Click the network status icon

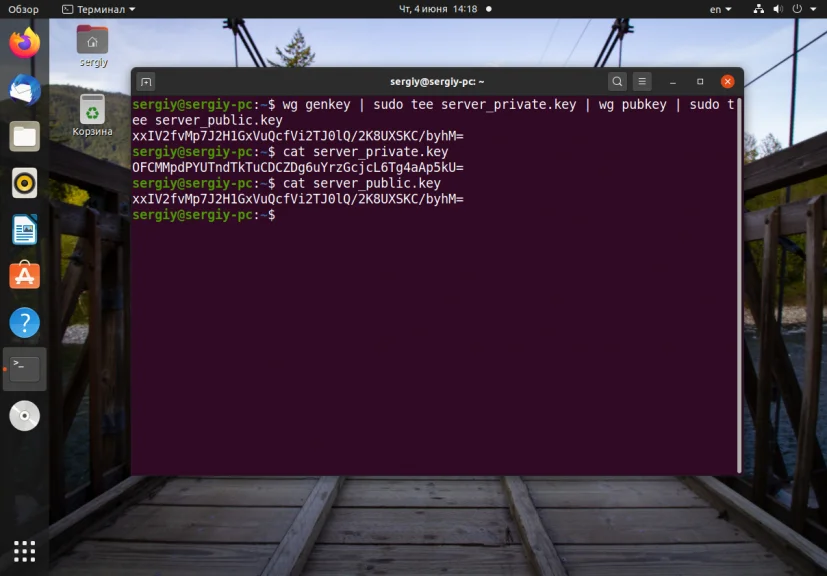point(758,9)
